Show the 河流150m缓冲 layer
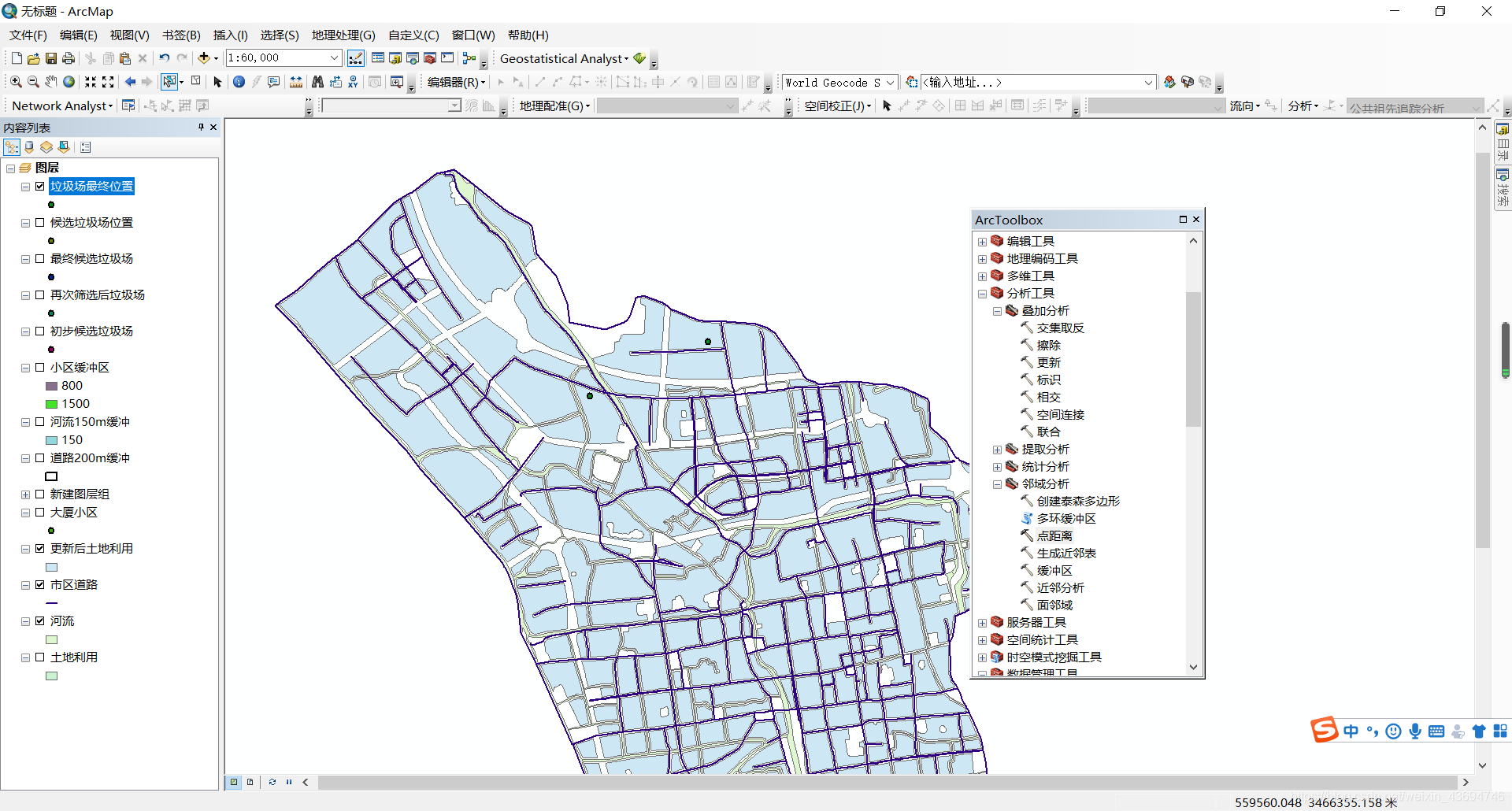The height and width of the screenshot is (811, 1512). coord(40,422)
